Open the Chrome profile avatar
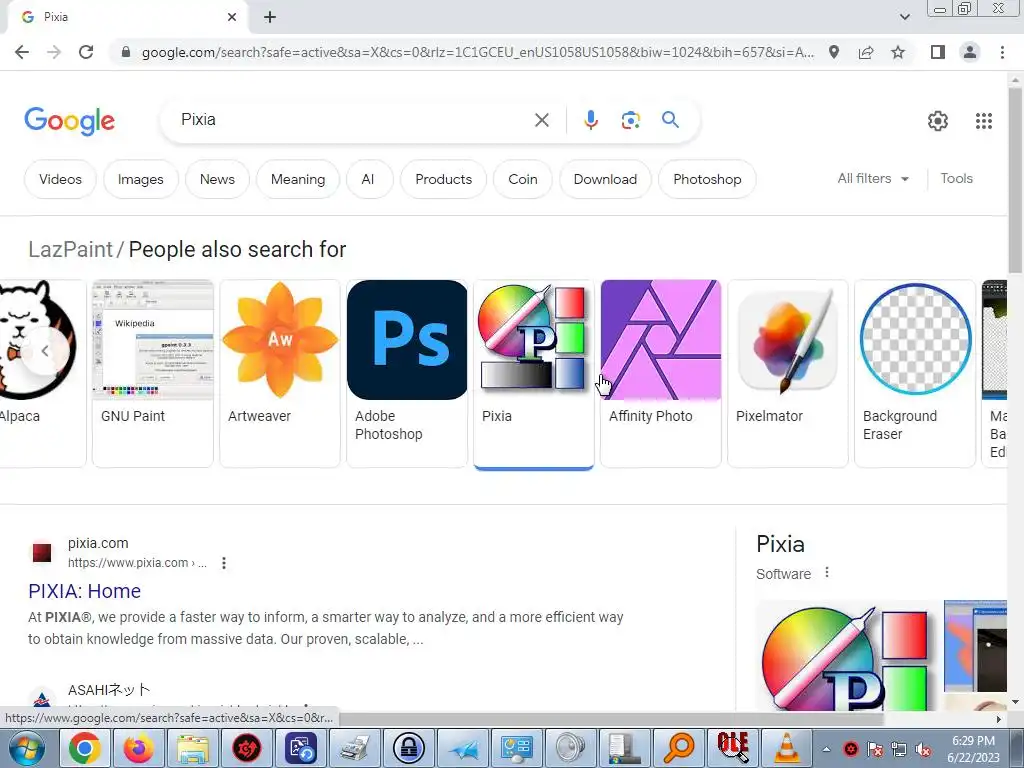 970,52
